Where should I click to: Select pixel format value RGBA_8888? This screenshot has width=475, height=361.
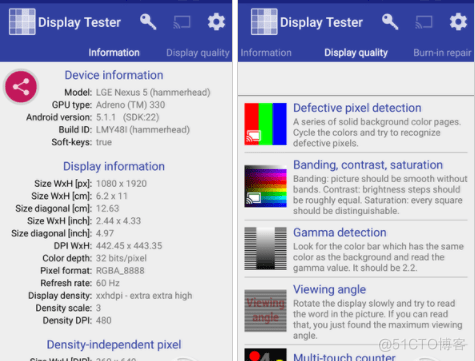[x=120, y=271]
